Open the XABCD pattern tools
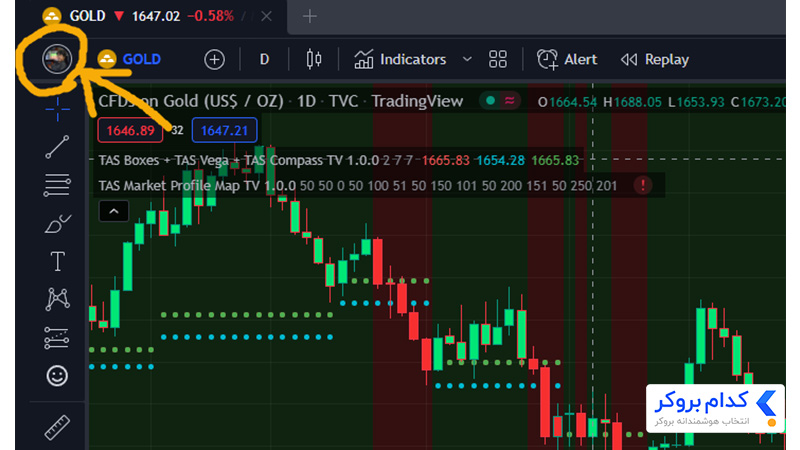This screenshot has height=450, width=800. (57, 299)
